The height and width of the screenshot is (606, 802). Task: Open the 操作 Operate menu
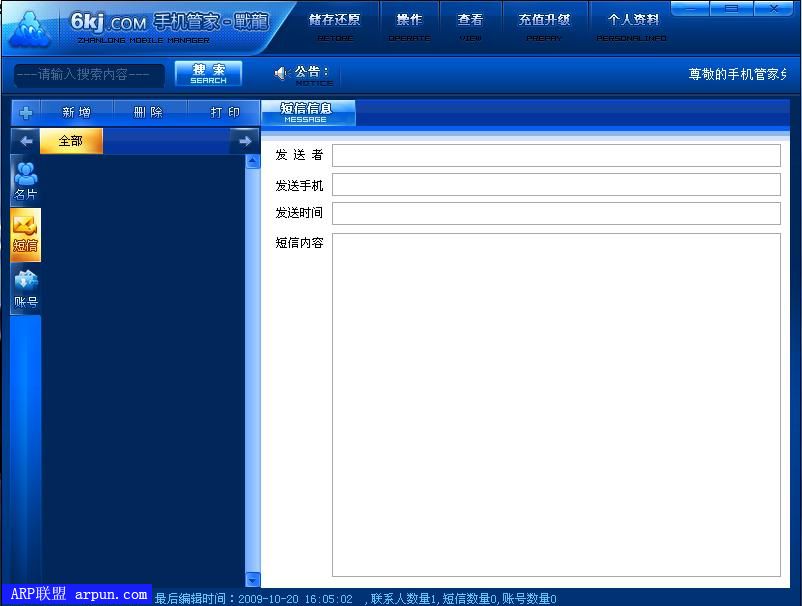[x=409, y=26]
